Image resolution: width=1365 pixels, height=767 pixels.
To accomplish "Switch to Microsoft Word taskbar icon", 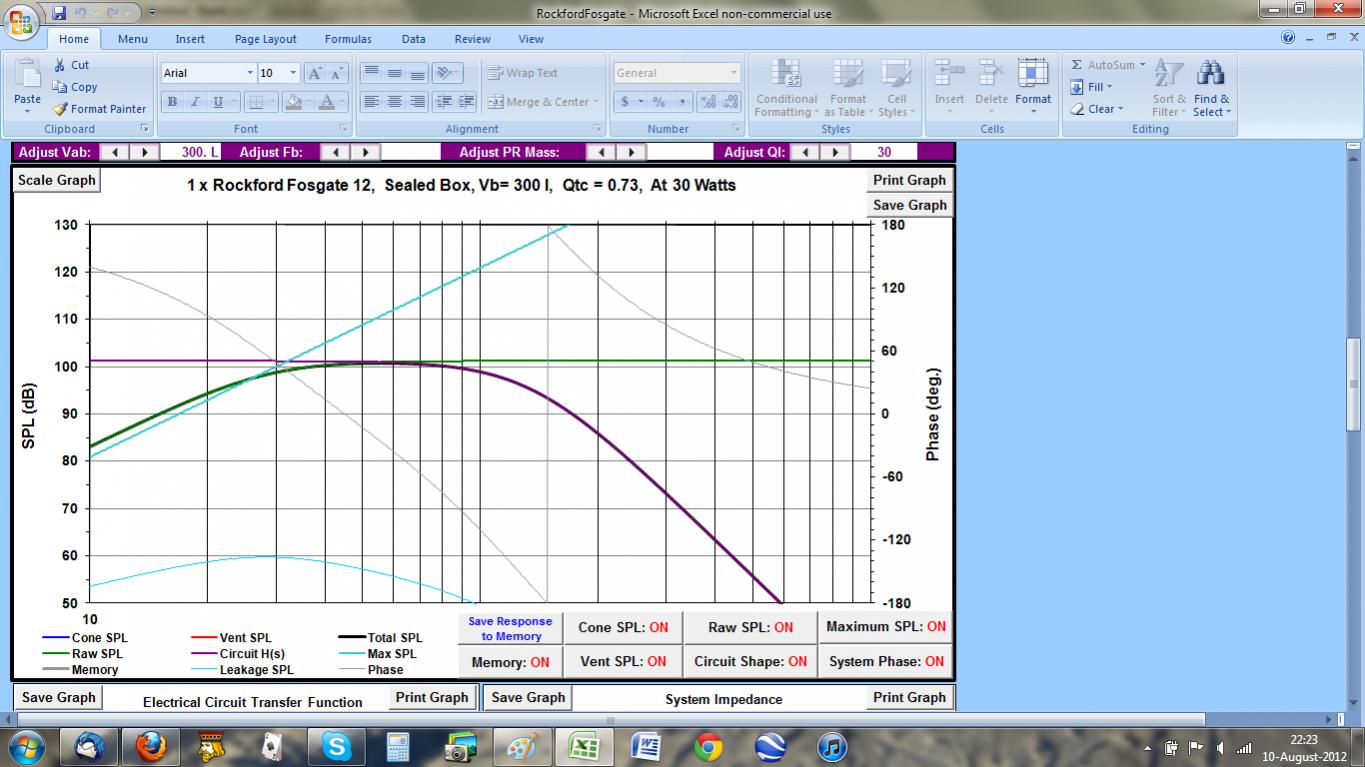I will [646, 747].
